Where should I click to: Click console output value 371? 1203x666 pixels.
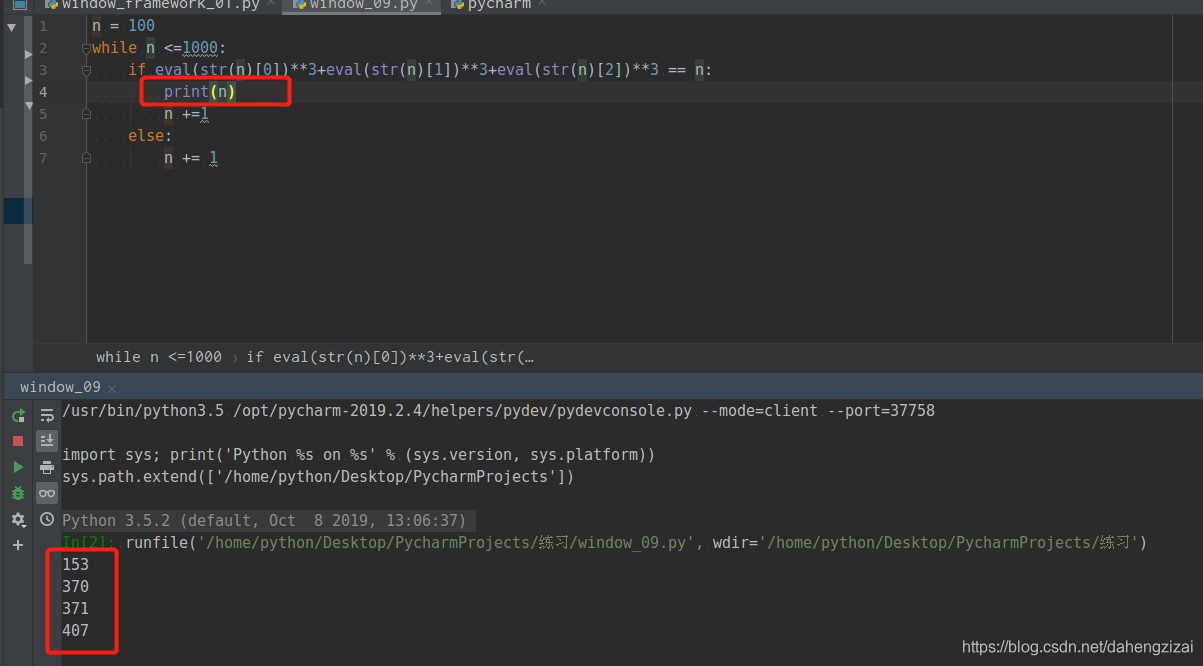pos(75,608)
